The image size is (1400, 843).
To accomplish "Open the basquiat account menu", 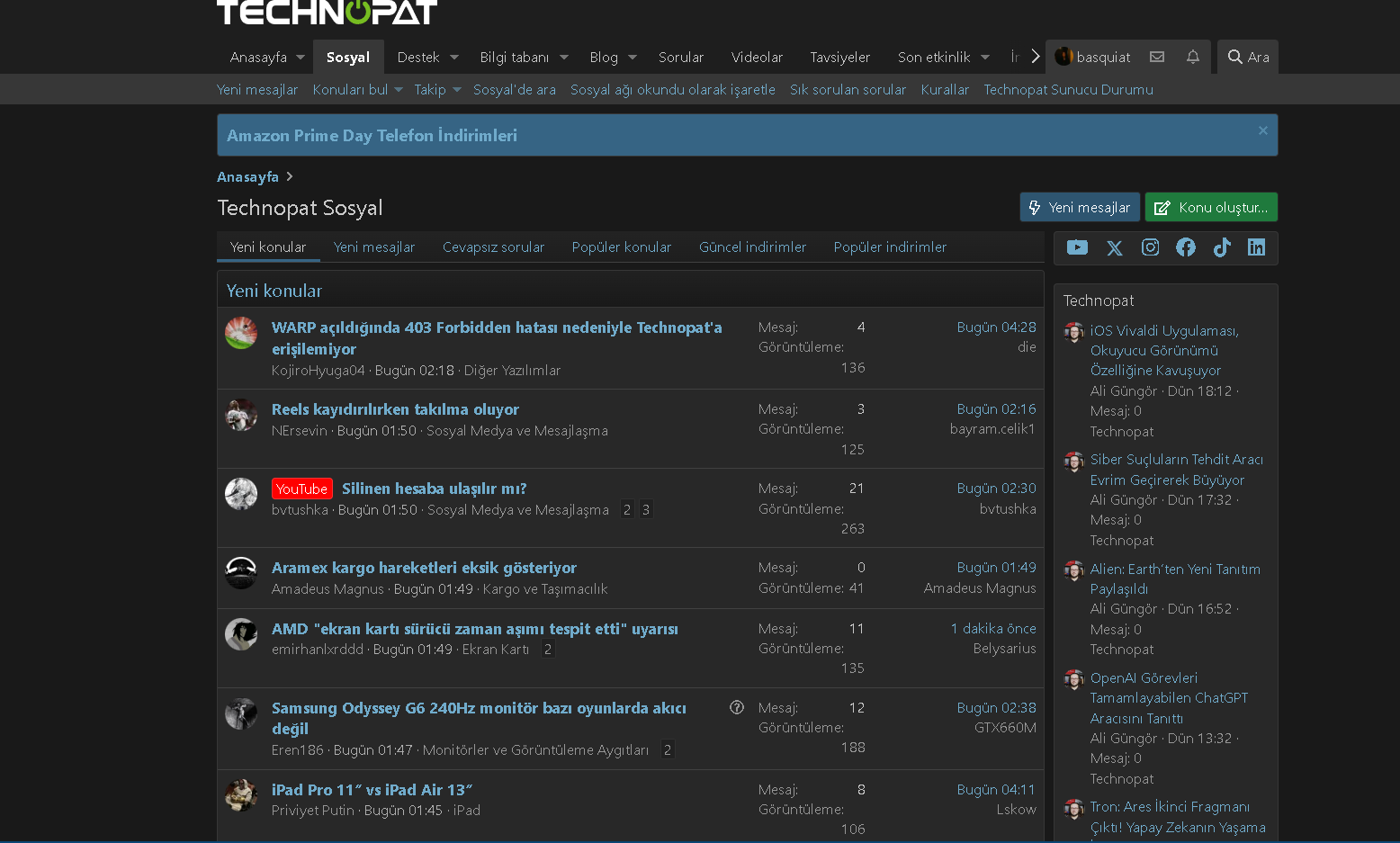I will click(1092, 57).
